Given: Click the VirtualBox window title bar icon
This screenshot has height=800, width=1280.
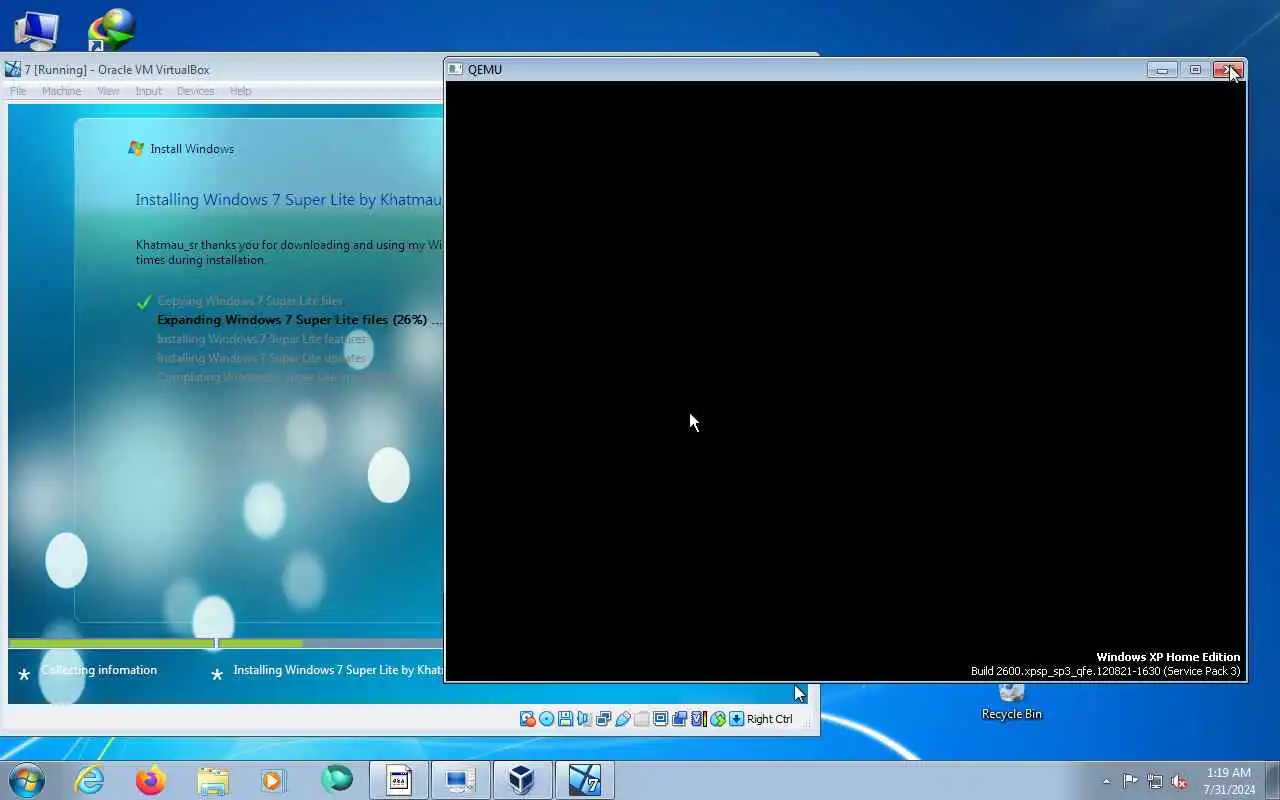Looking at the screenshot, I should [x=13, y=69].
